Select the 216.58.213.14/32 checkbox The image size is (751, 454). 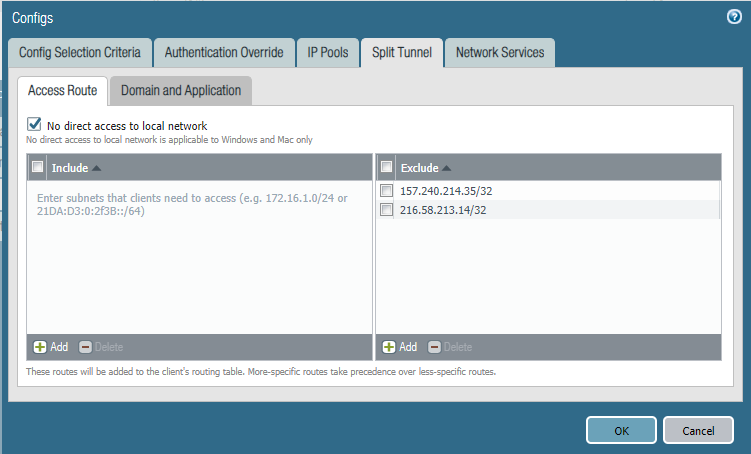387,209
